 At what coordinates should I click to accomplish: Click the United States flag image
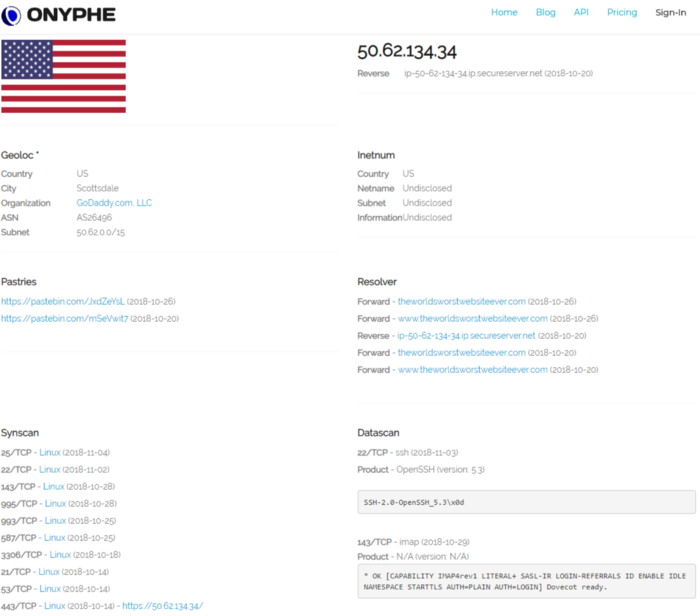tap(63, 76)
